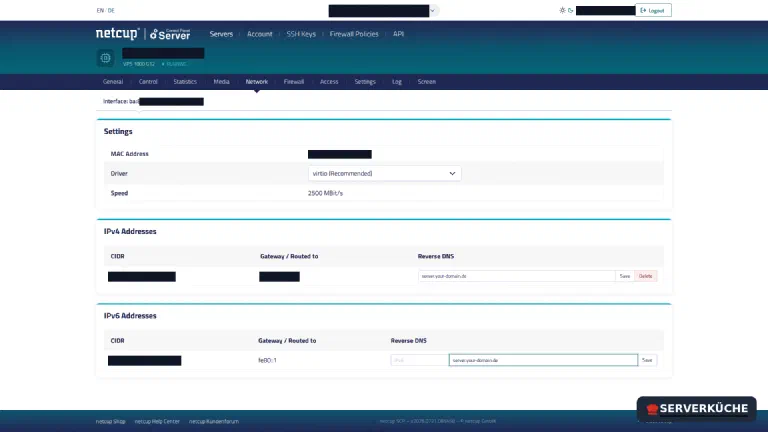Click the VPS 1000 G12 product label

click(139, 64)
